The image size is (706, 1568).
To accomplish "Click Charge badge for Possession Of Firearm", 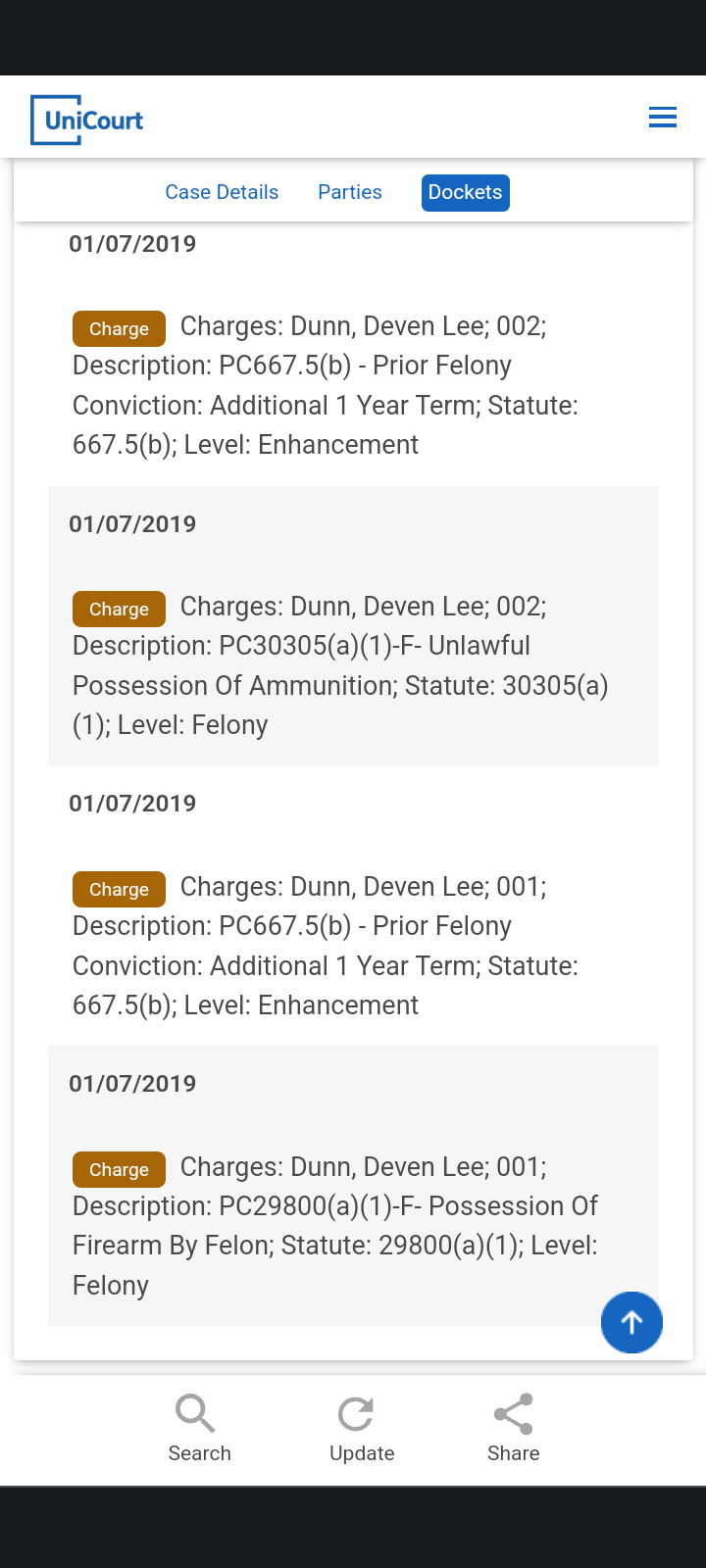I will [x=119, y=1169].
